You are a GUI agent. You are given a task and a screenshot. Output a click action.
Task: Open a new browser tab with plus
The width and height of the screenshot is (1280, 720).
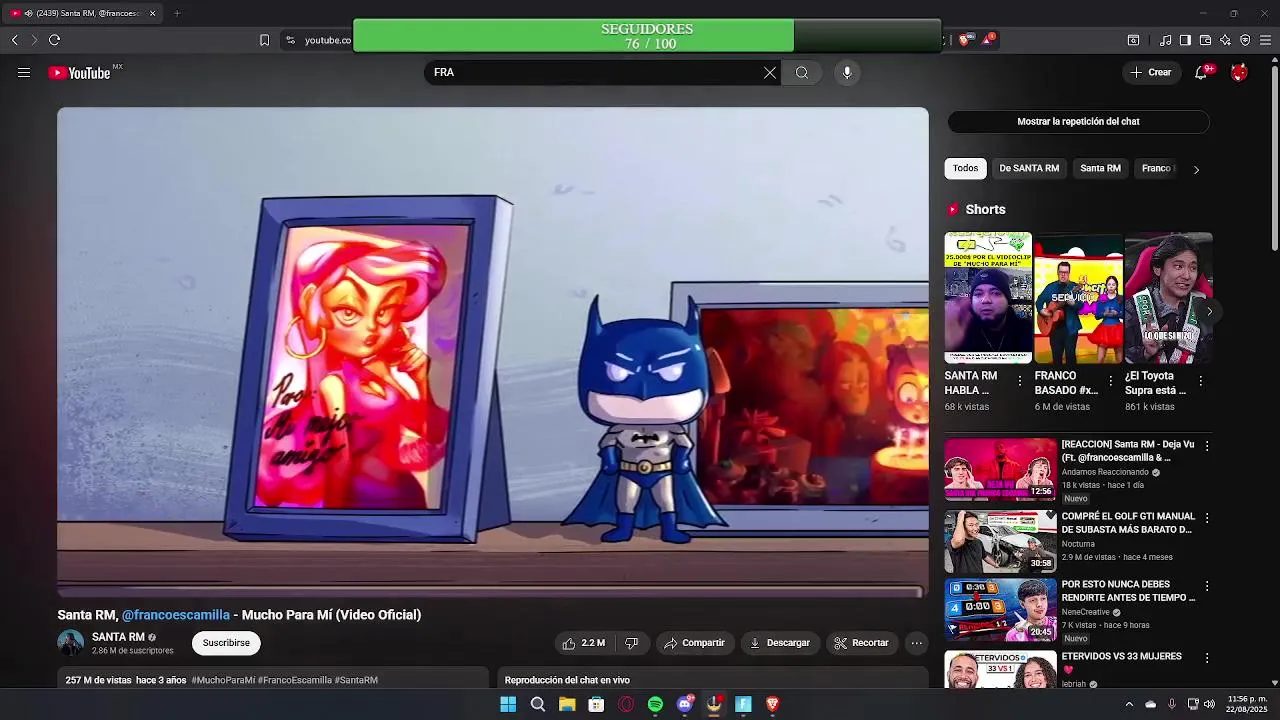(177, 13)
